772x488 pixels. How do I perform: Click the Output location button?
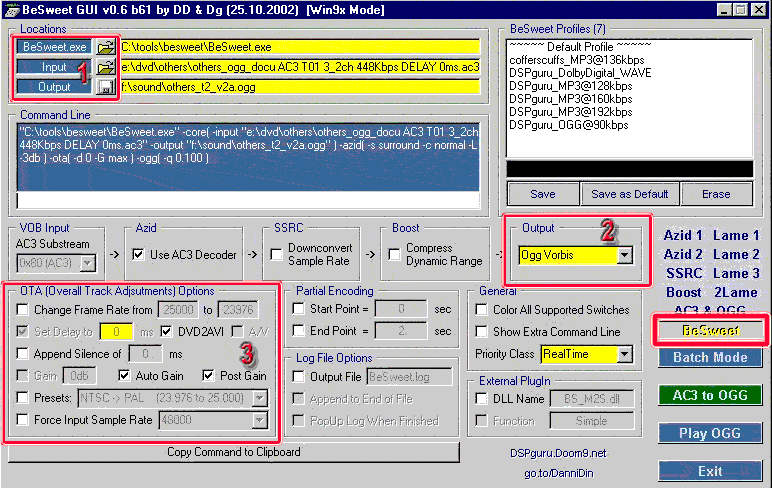point(54,87)
